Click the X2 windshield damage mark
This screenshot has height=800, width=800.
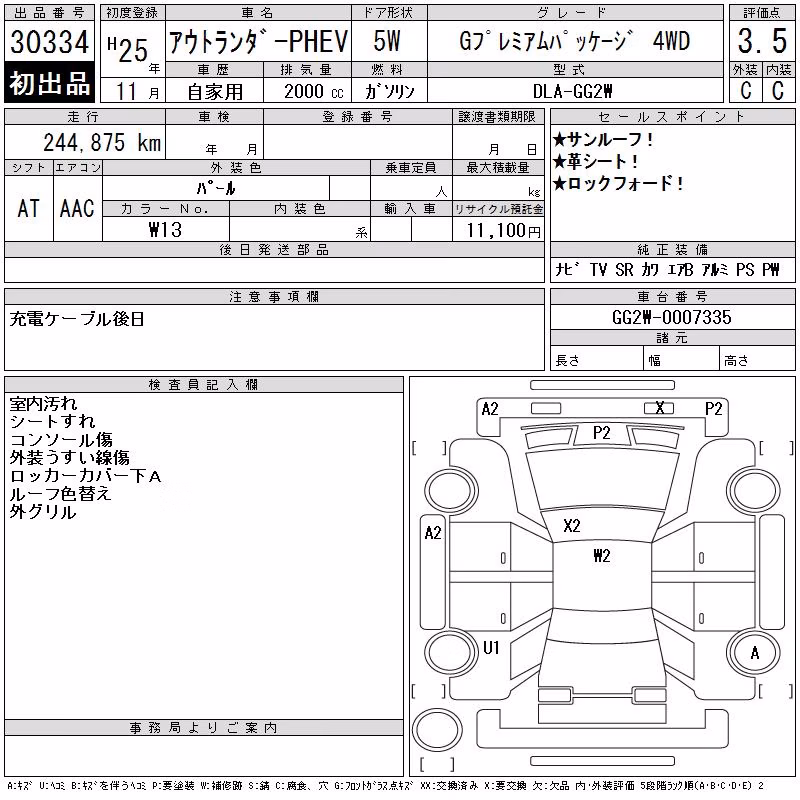point(572,526)
